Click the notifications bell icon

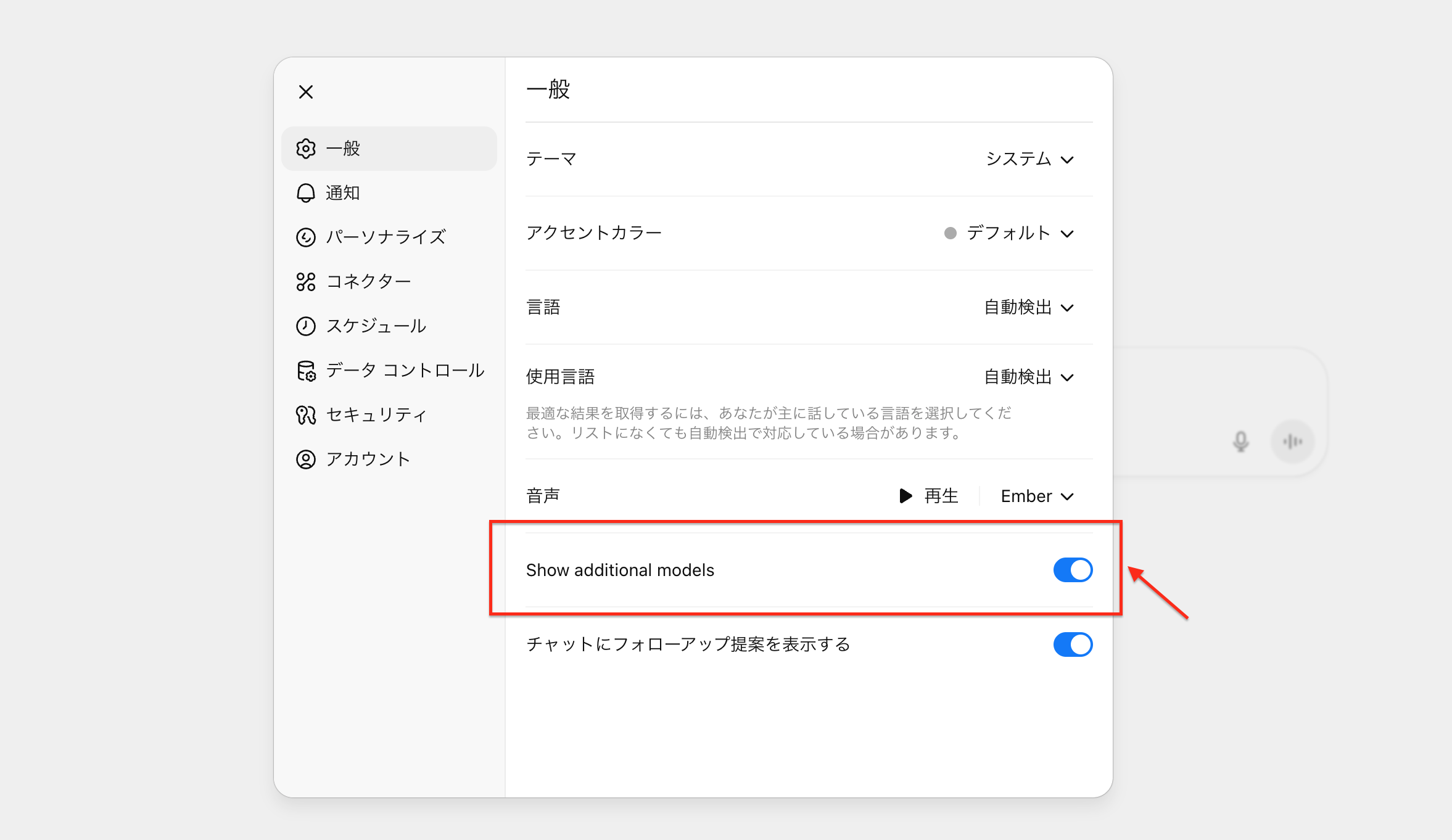(306, 193)
